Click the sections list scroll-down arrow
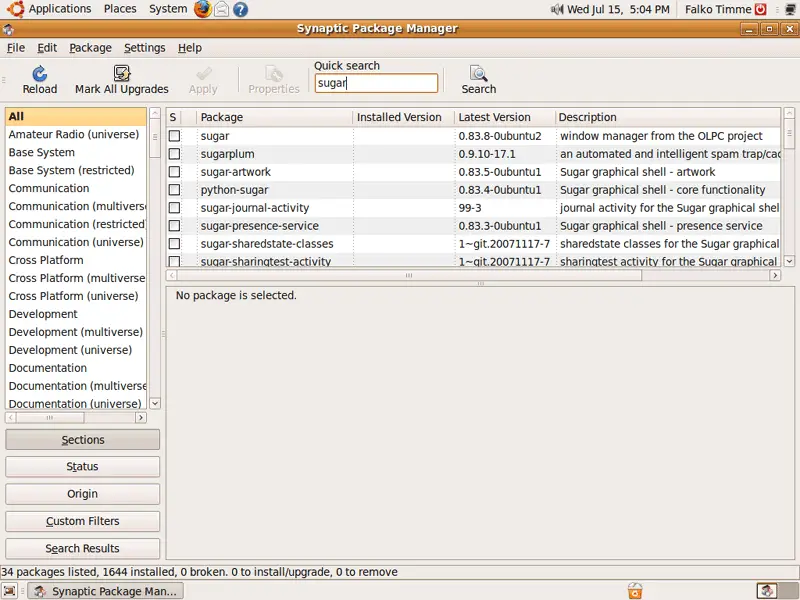The width and height of the screenshot is (800, 600). coord(155,403)
